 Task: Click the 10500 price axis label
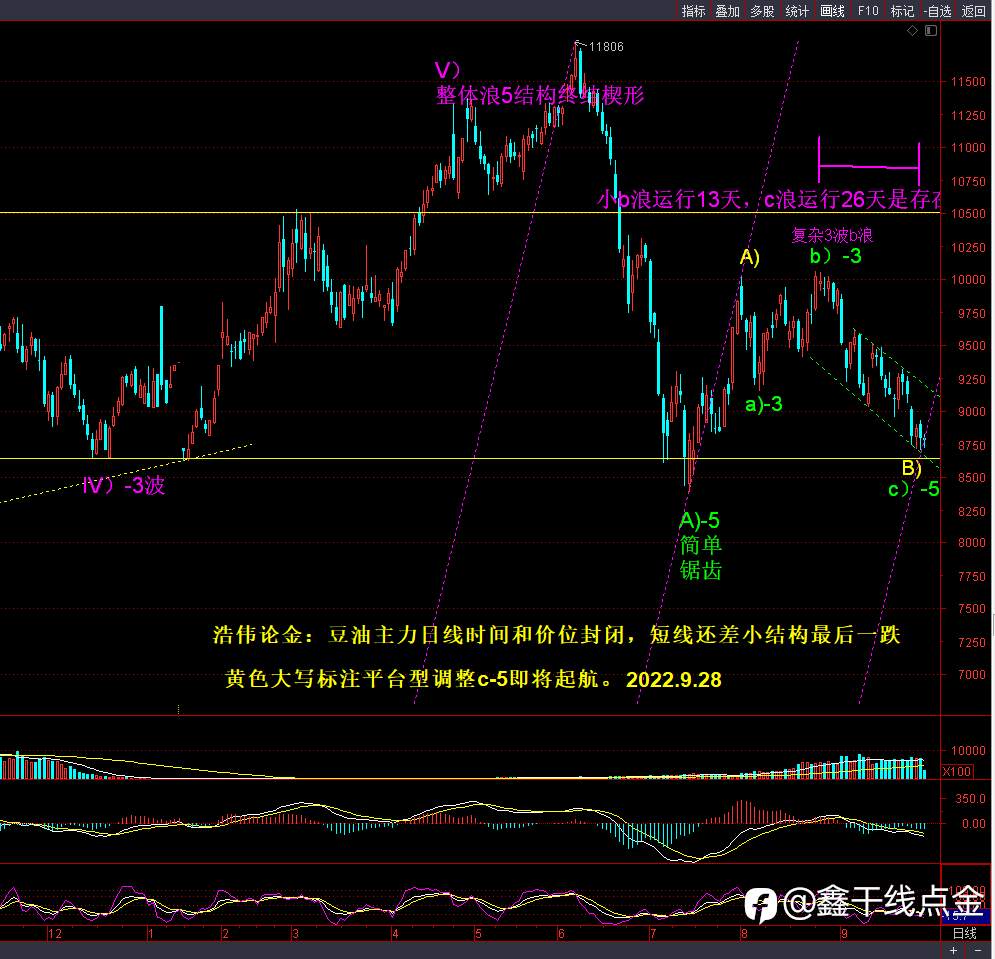968,214
